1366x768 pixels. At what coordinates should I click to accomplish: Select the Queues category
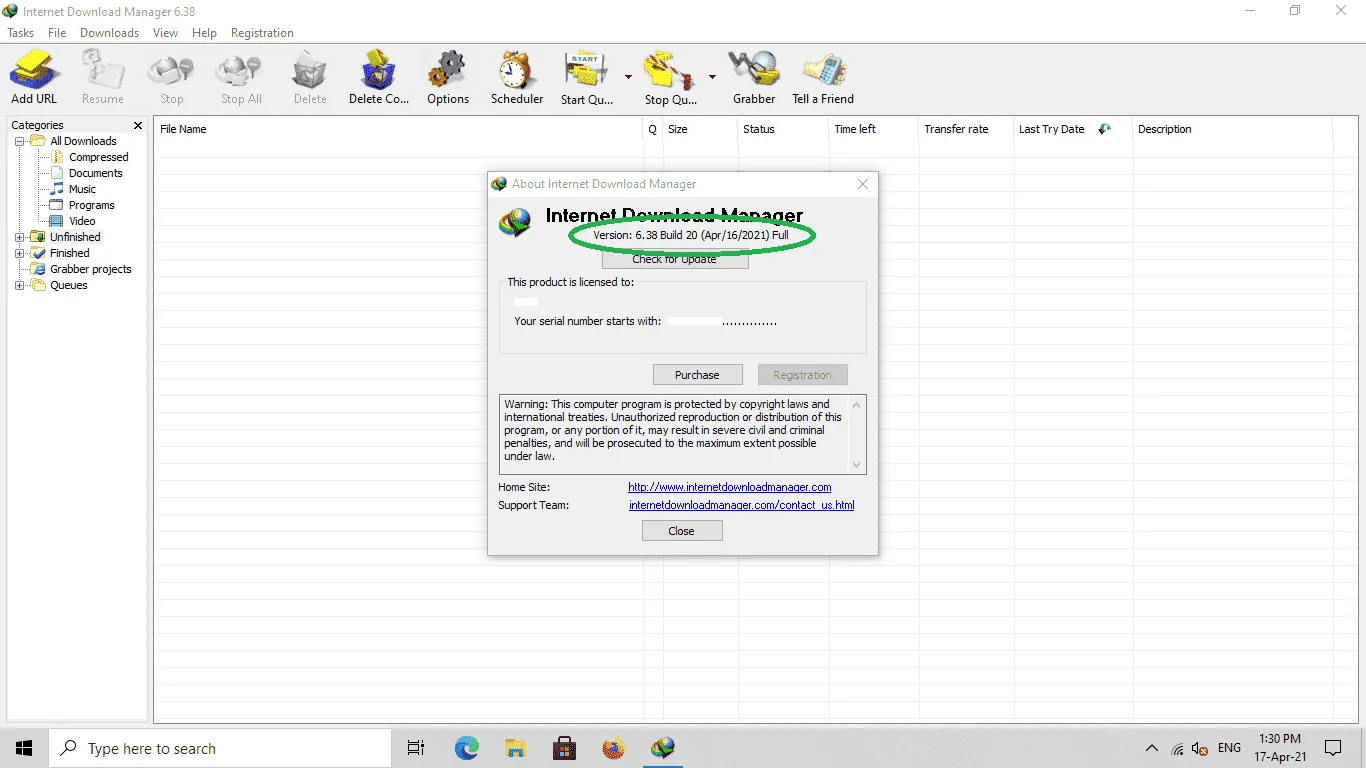[x=68, y=285]
